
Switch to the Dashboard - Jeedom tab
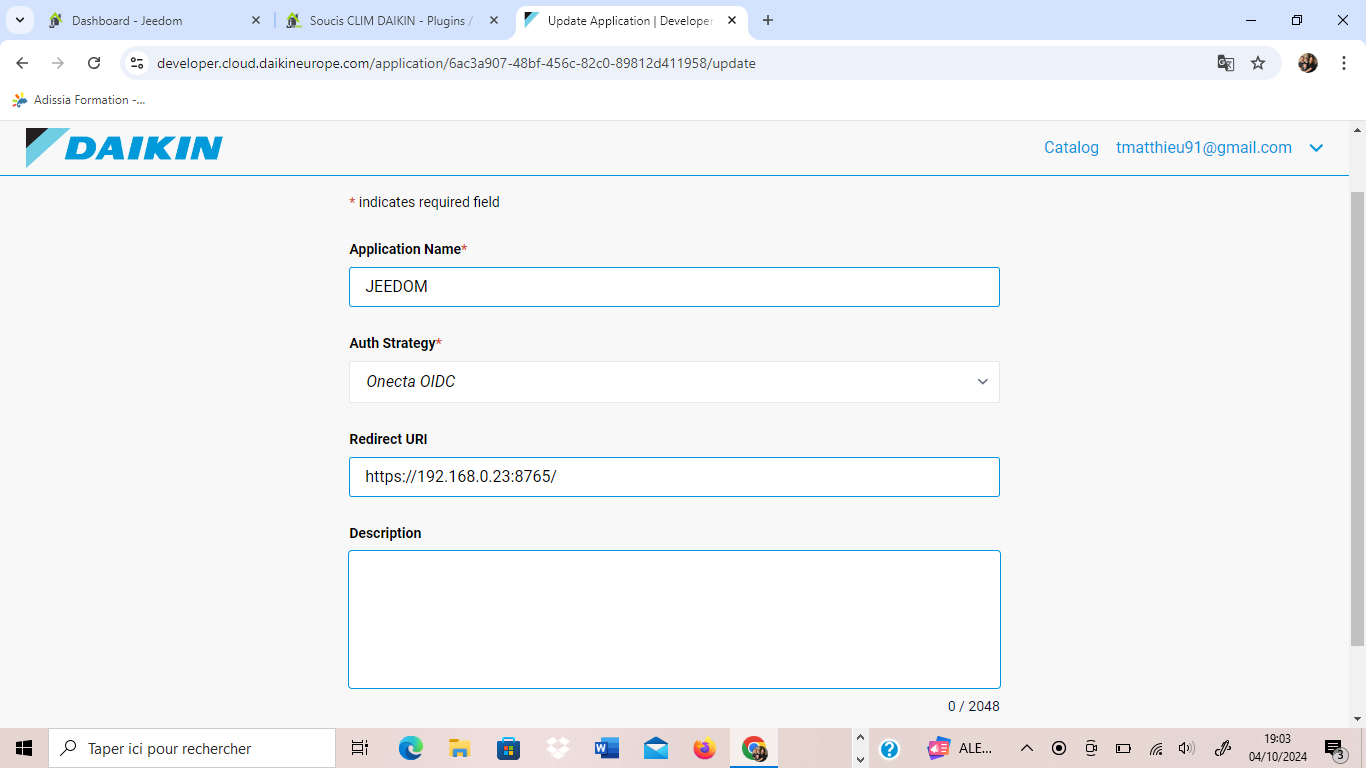[154, 20]
